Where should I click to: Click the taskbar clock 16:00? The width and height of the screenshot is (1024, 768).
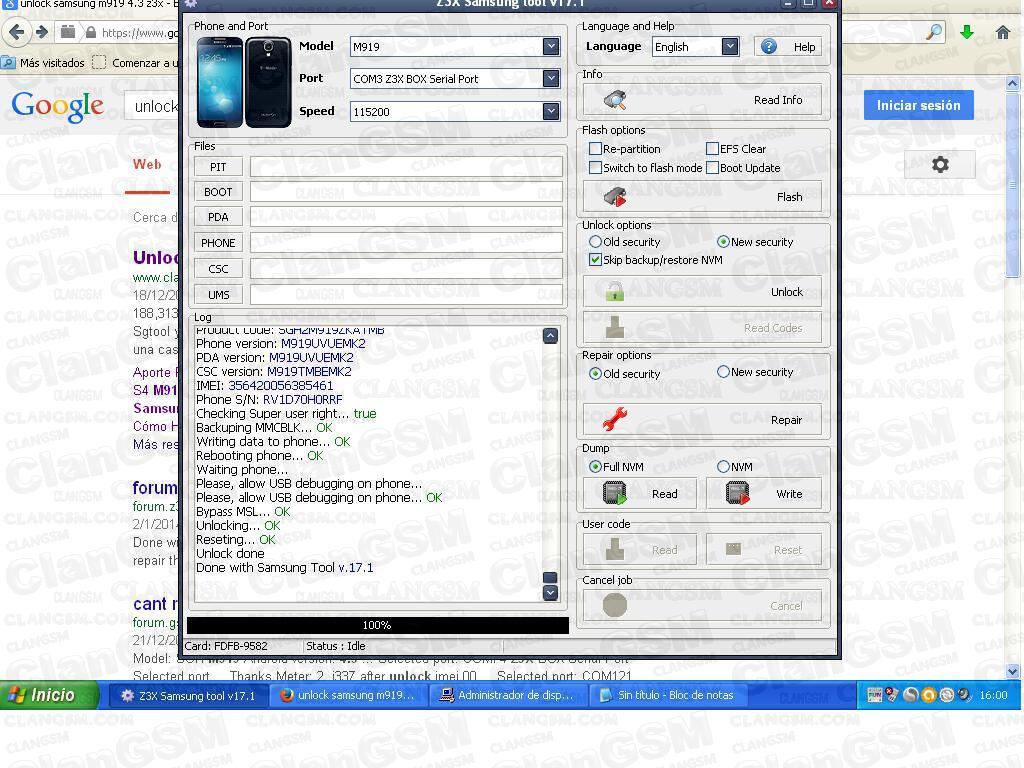pyautogui.click(x=993, y=695)
